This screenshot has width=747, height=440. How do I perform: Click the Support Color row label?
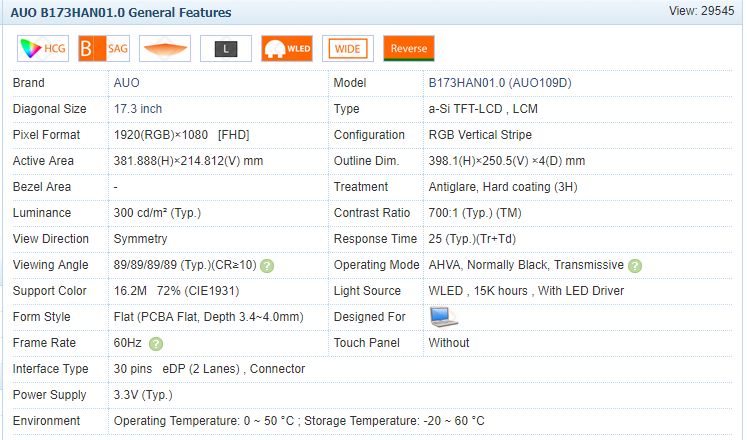point(50,291)
